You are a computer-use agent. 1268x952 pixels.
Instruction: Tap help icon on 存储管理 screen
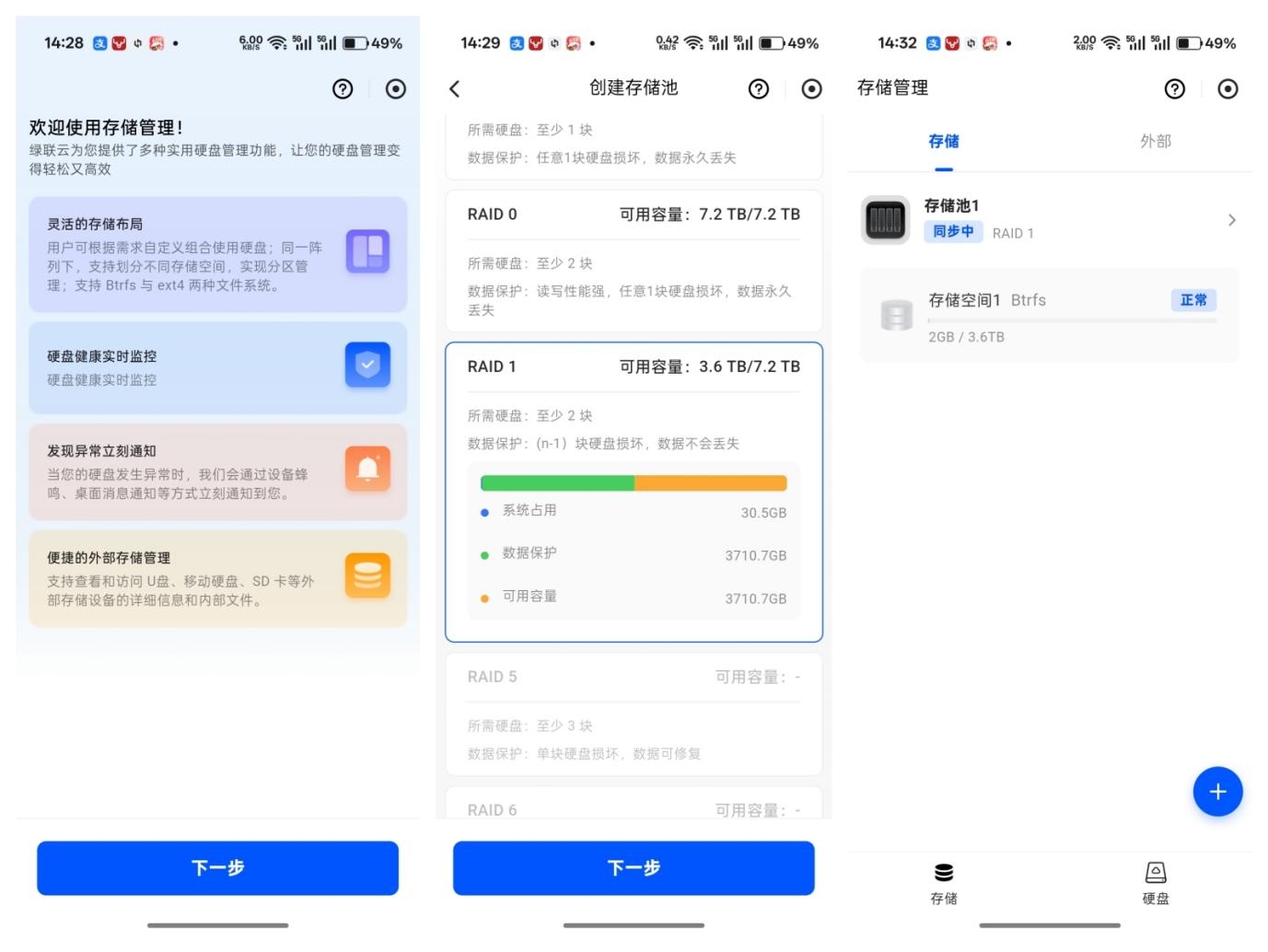1175,89
